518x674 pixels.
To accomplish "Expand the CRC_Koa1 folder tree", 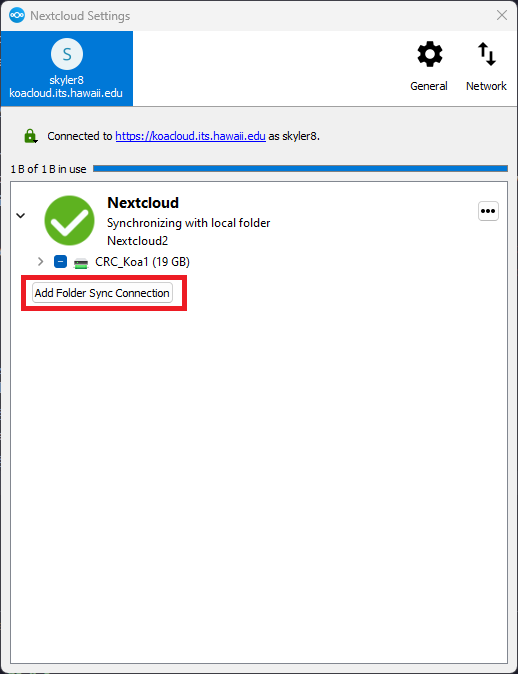I will [40, 261].
